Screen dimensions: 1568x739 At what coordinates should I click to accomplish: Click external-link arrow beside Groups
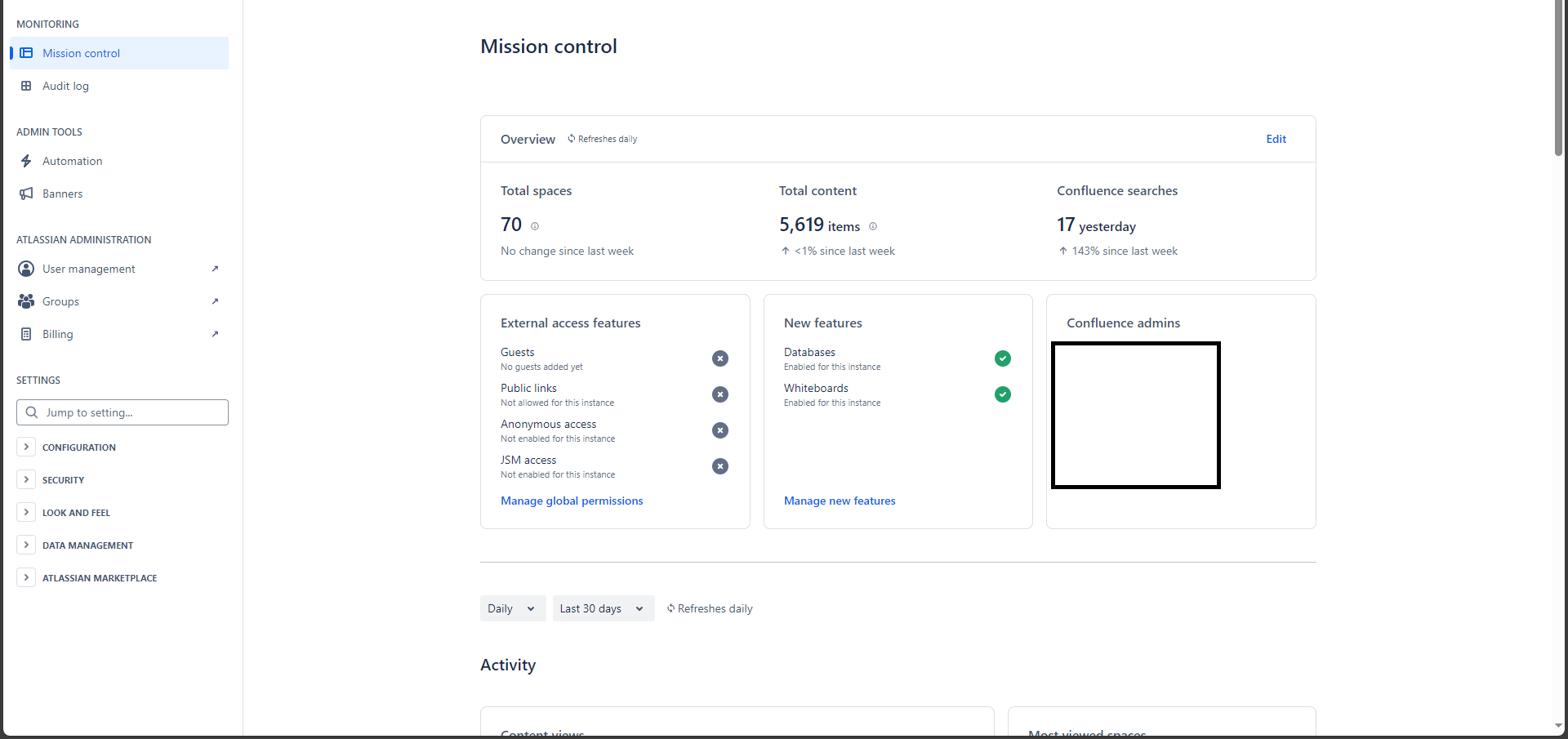215,301
